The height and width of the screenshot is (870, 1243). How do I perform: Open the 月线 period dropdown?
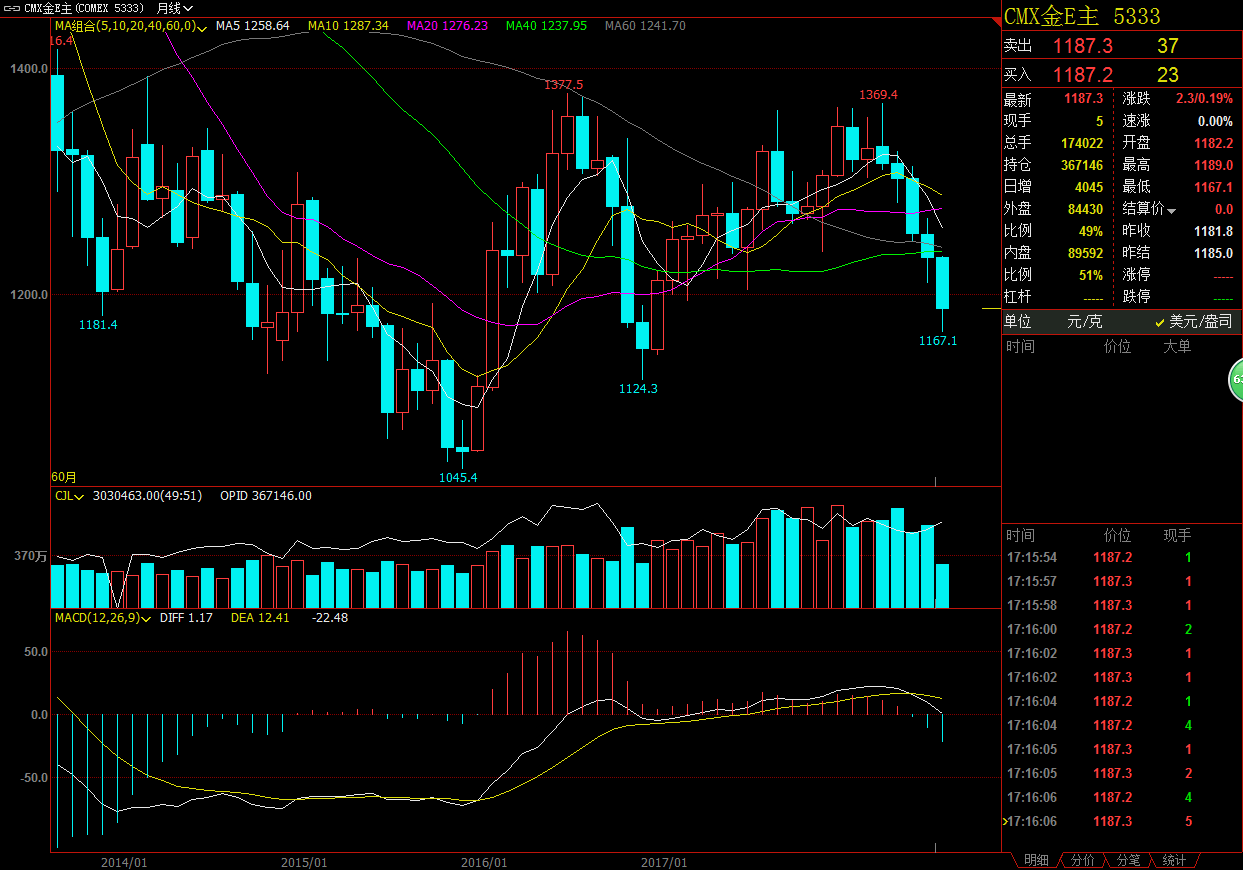pos(174,8)
